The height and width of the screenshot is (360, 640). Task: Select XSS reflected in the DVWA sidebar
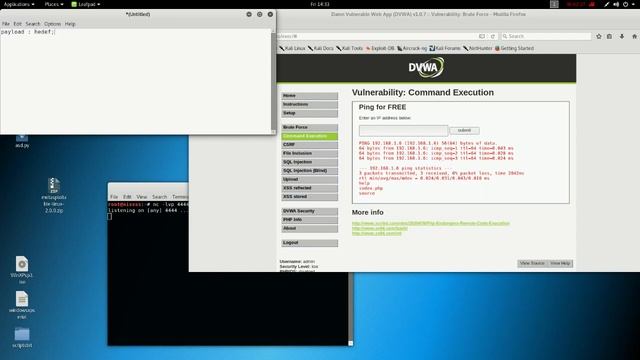point(309,188)
